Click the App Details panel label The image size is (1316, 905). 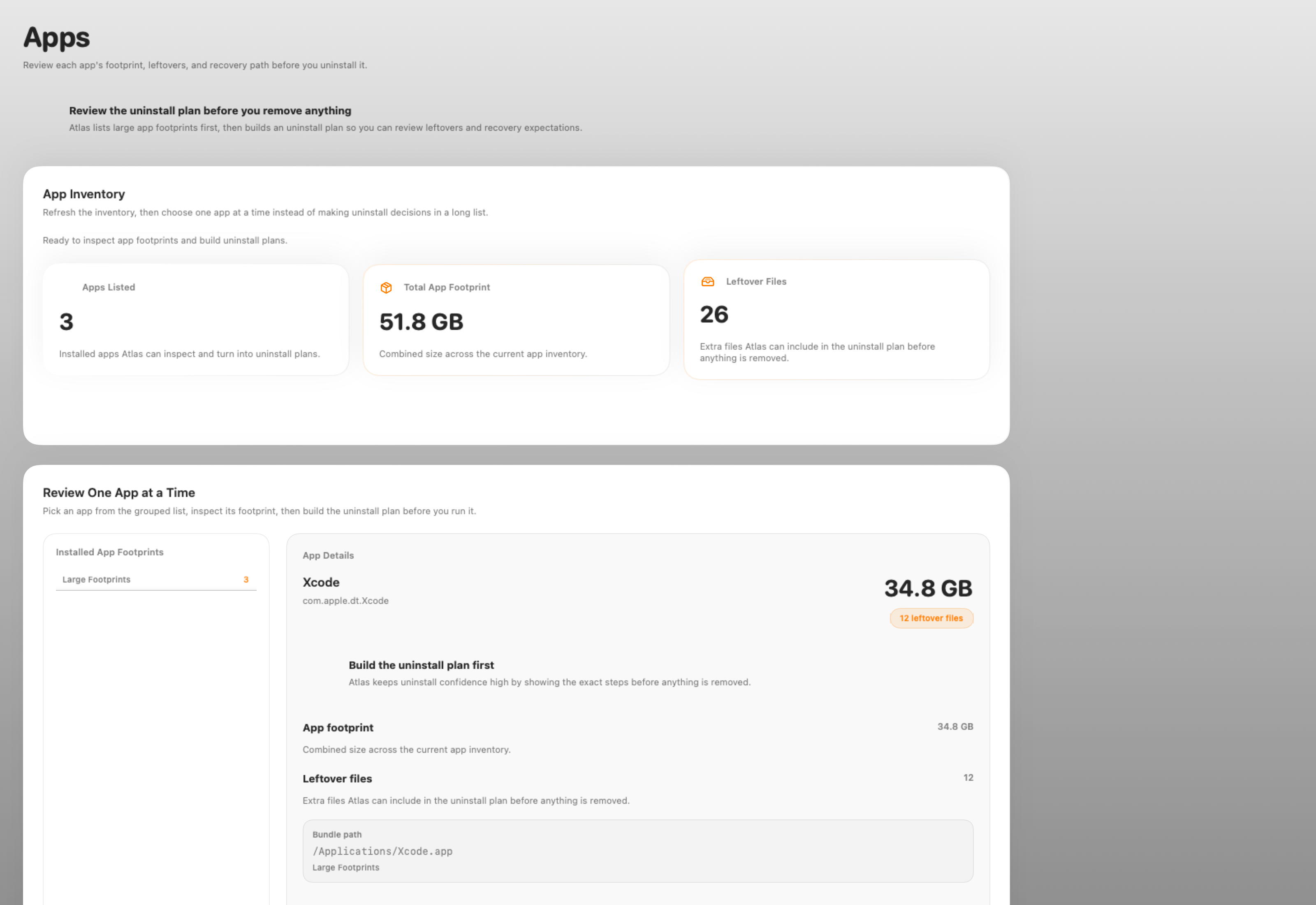(328, 556)
